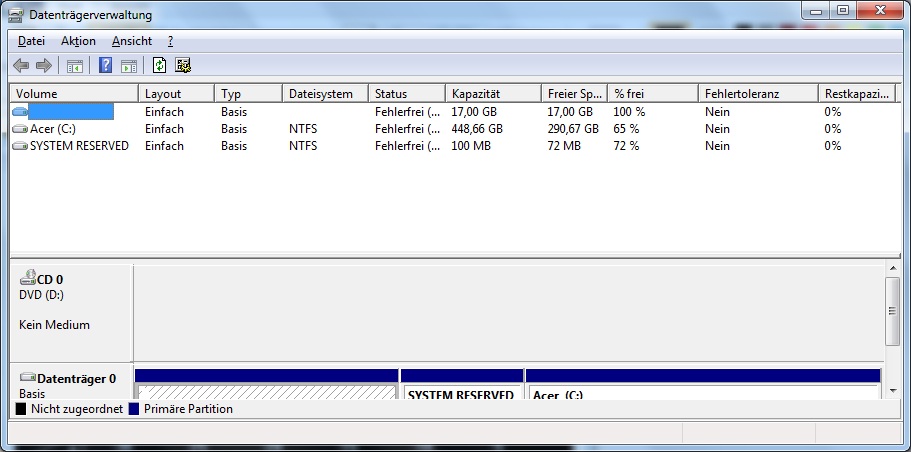Screen dimensions: 911x452
Task: Sort by the % frei column header
Action: [x=653, y=94]
